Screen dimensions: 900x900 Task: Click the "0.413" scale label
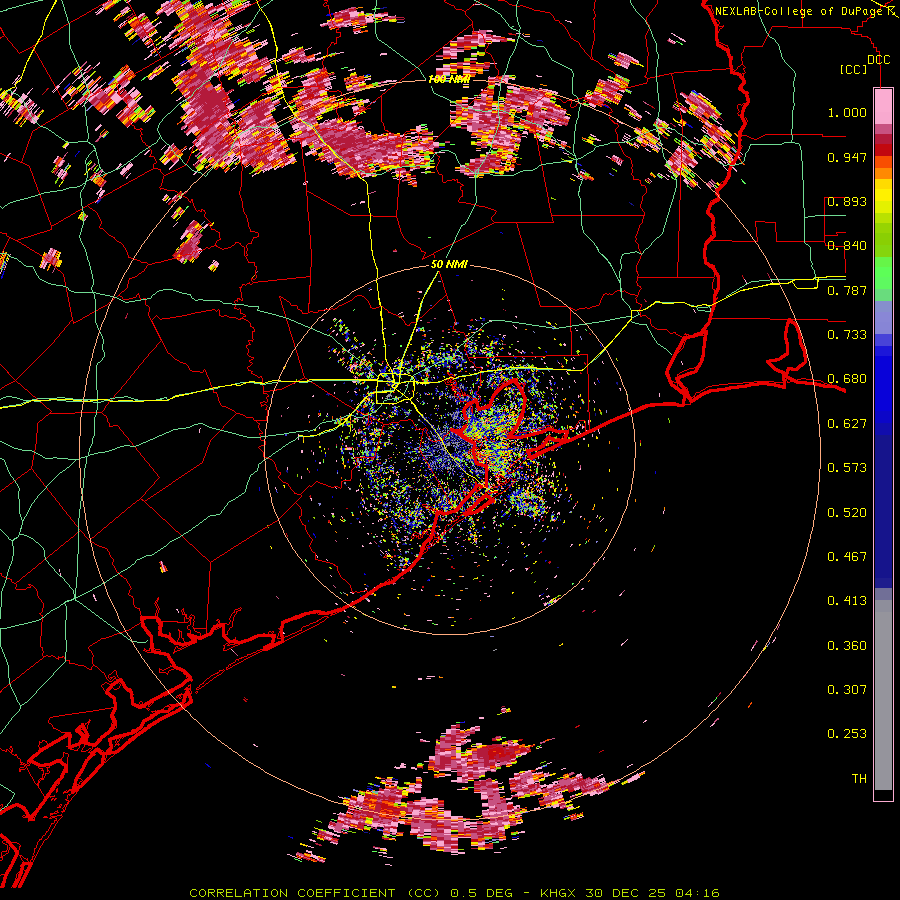click(847, 601)
